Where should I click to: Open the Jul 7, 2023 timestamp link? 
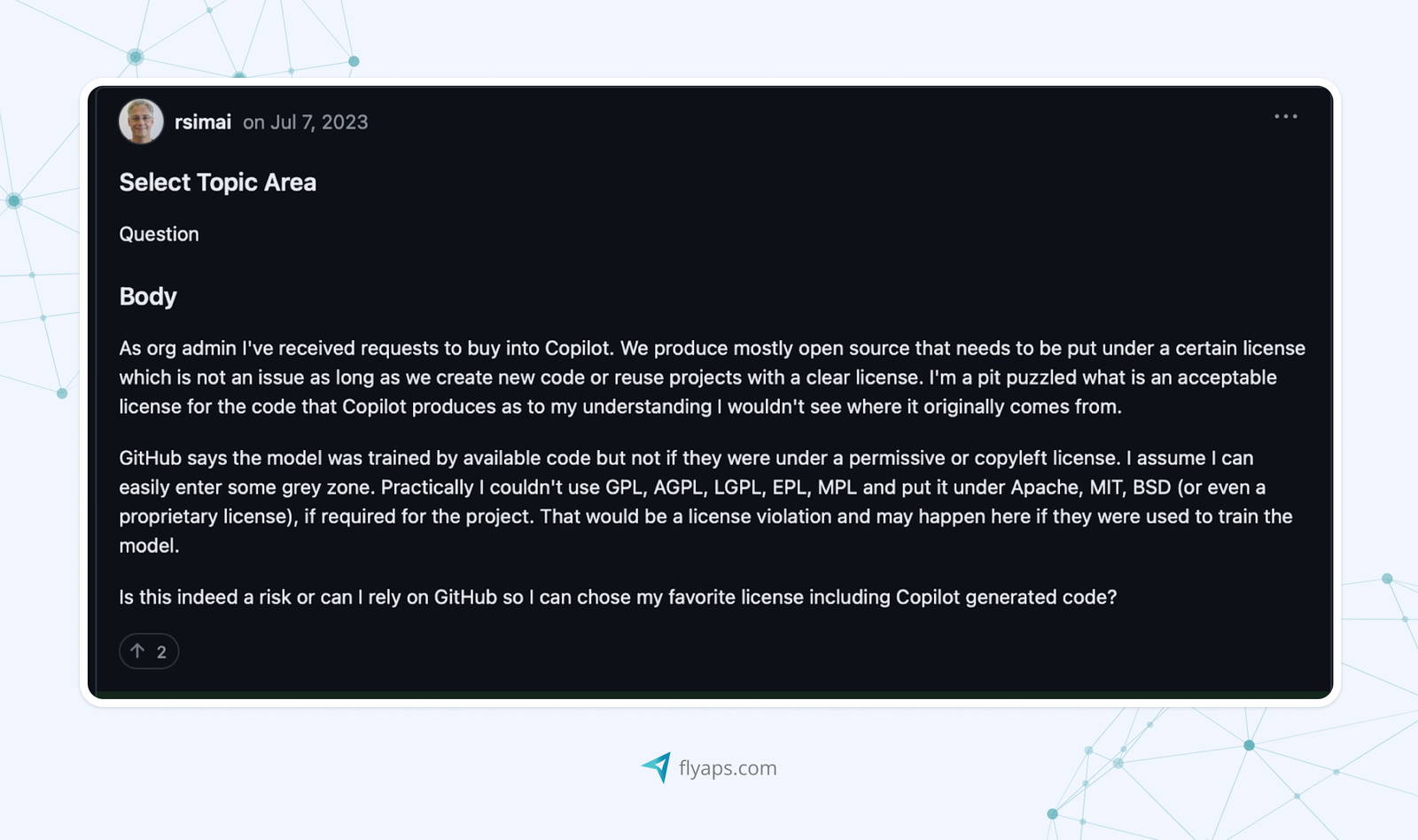pyautogui.click(x=305, y=121)
